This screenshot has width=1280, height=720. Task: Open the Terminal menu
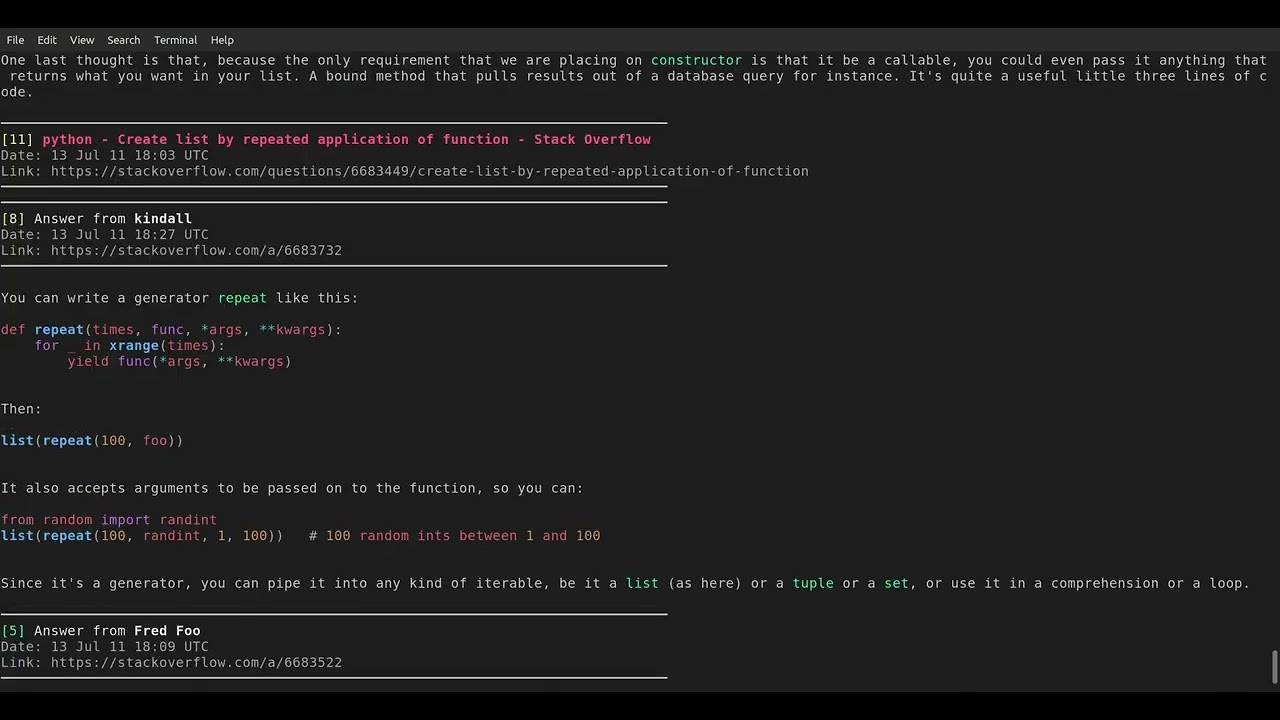click(x=175, y=40)
